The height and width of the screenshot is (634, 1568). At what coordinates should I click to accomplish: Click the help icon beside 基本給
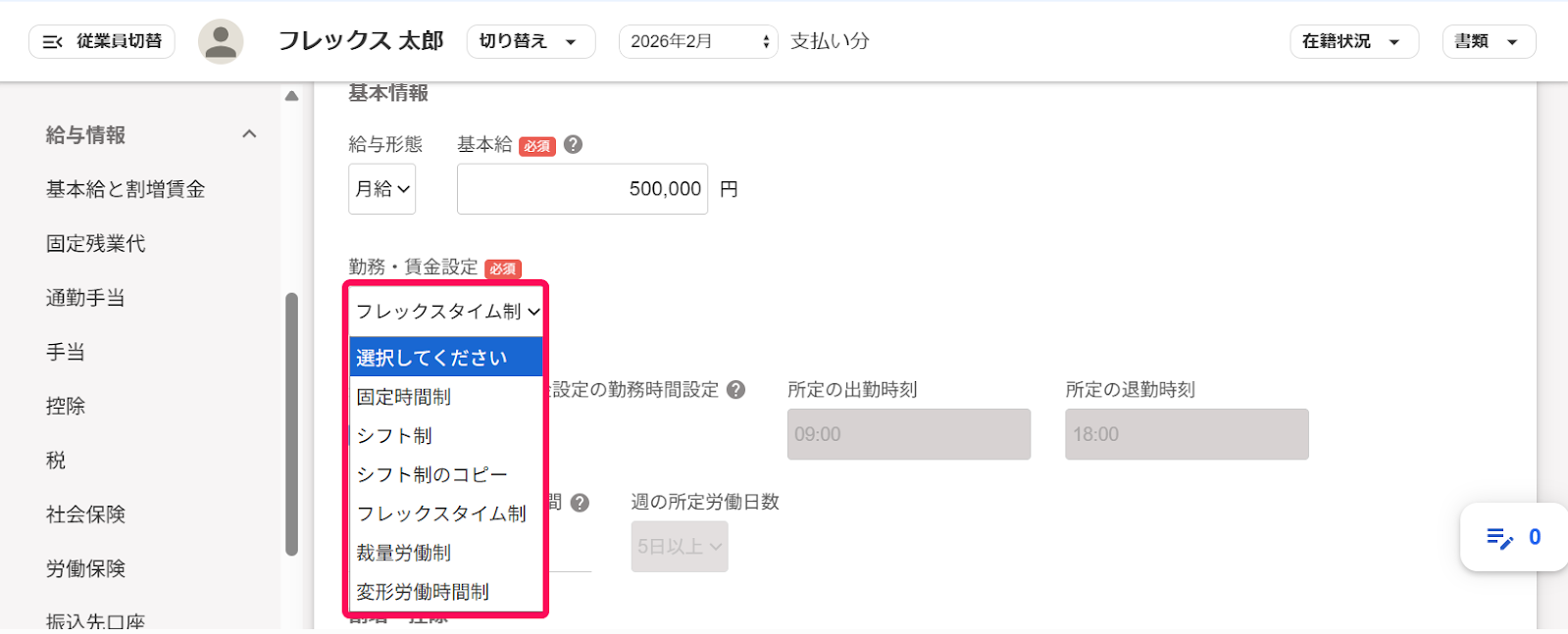[x=574, y=145]
